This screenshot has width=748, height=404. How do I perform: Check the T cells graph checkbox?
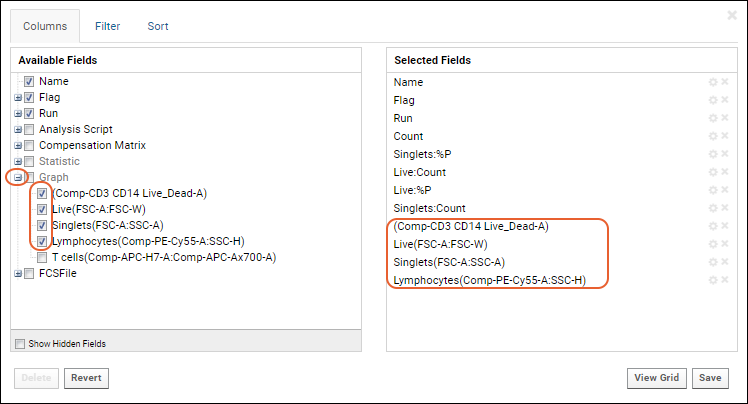point(42,258)
